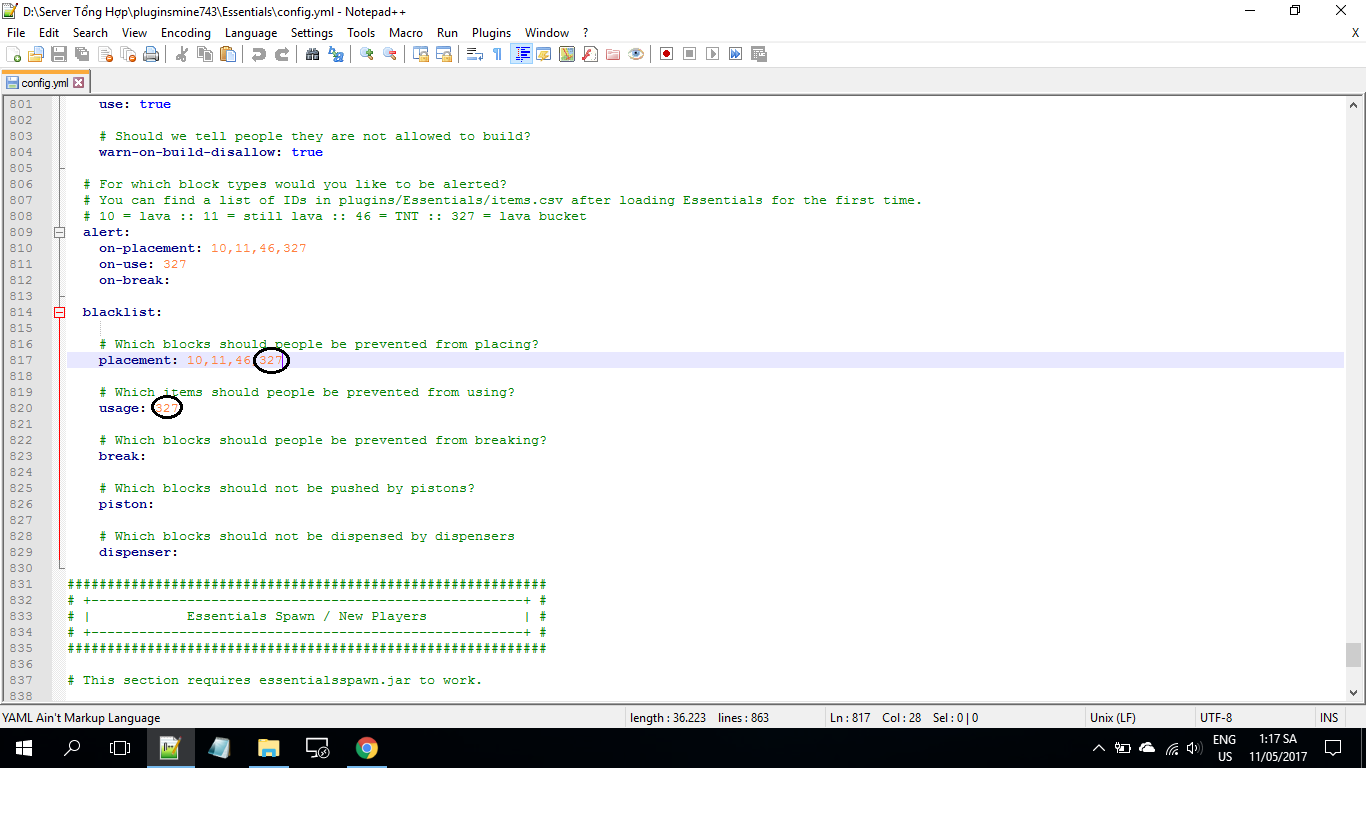
Task: Collapse the alert section fold marker
Action: pyautogui.click(x=59, y=232)
